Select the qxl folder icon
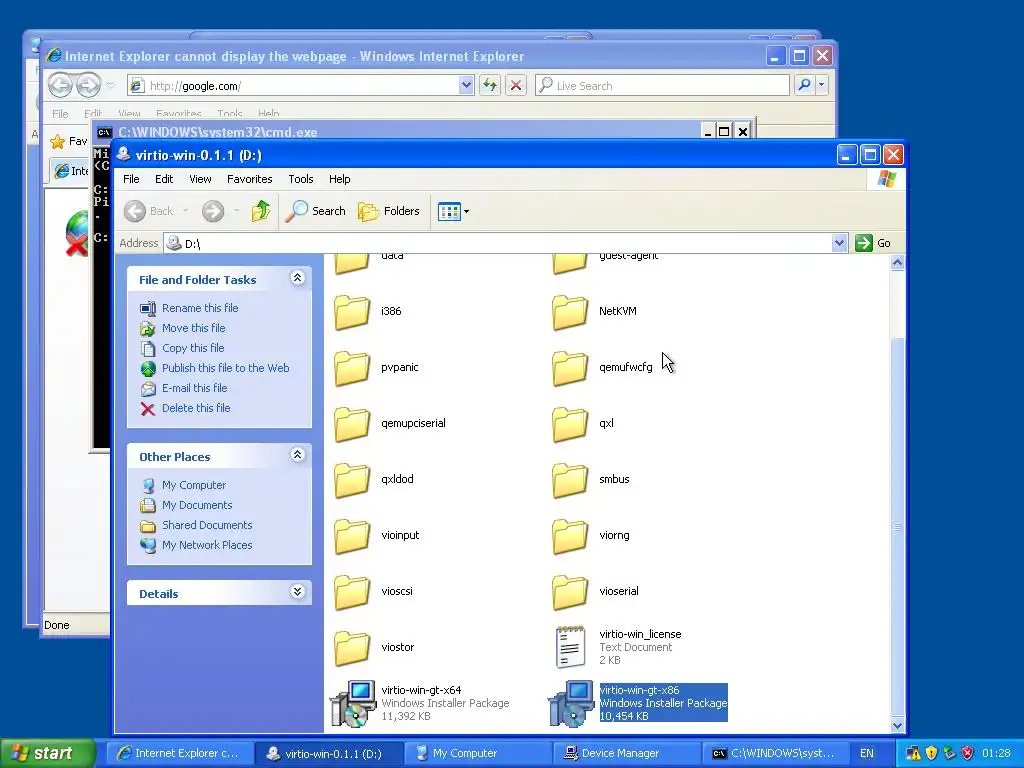 coord(570,424)
